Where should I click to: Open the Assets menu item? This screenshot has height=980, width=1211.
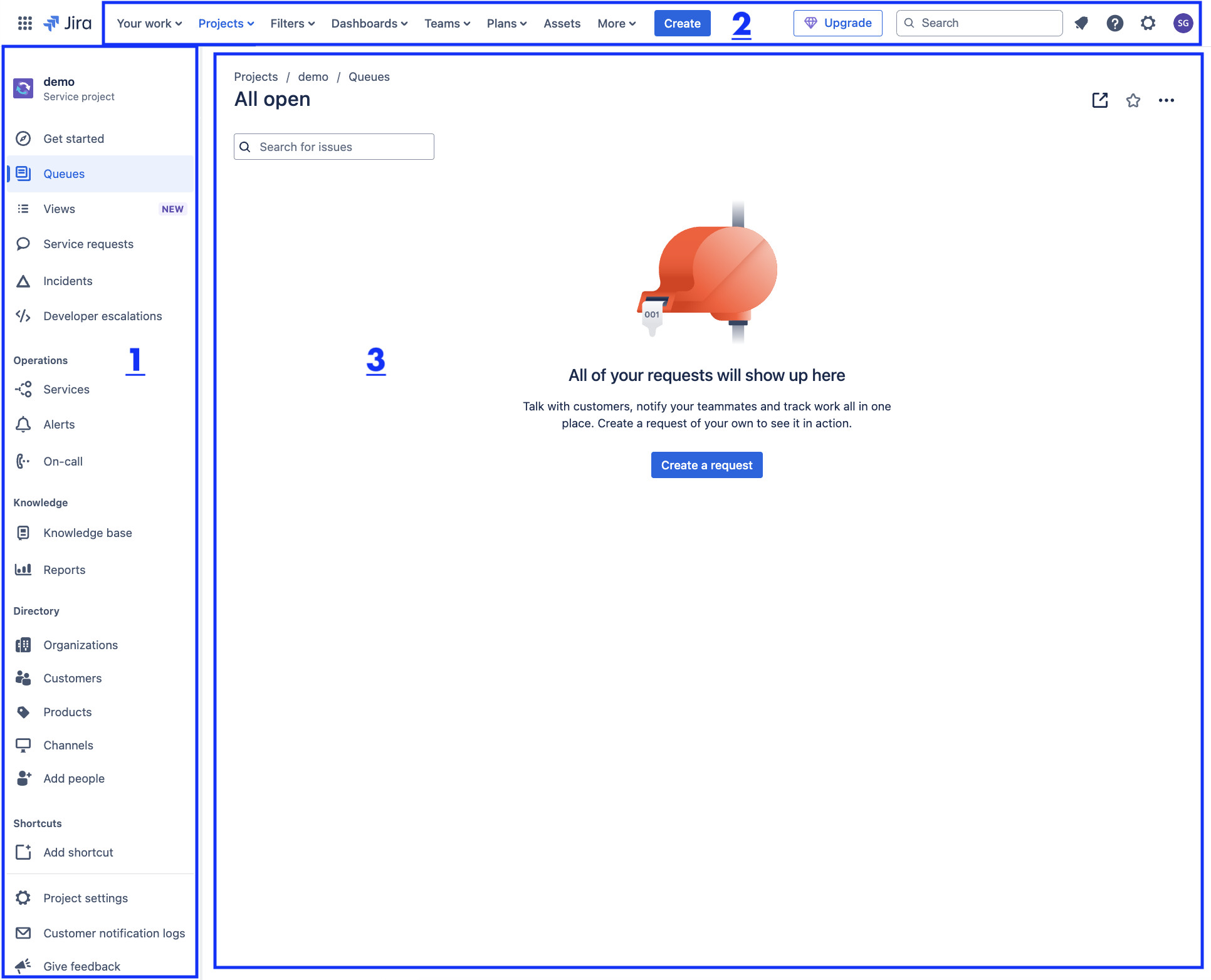click(x=562, y=23)
